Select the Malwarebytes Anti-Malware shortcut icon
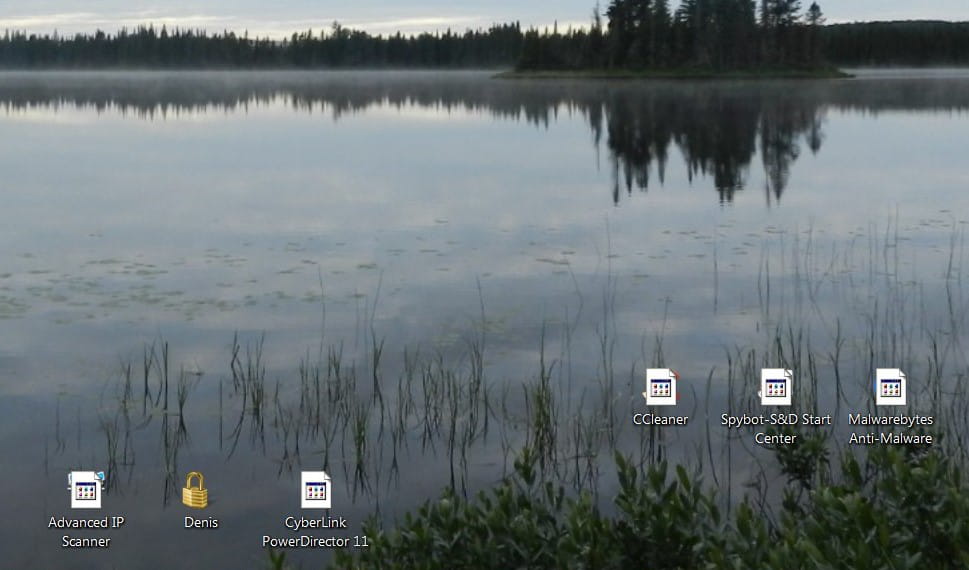The height and width of the screenshot is (570, 969). pyautogui.click(x=891, y=387)
